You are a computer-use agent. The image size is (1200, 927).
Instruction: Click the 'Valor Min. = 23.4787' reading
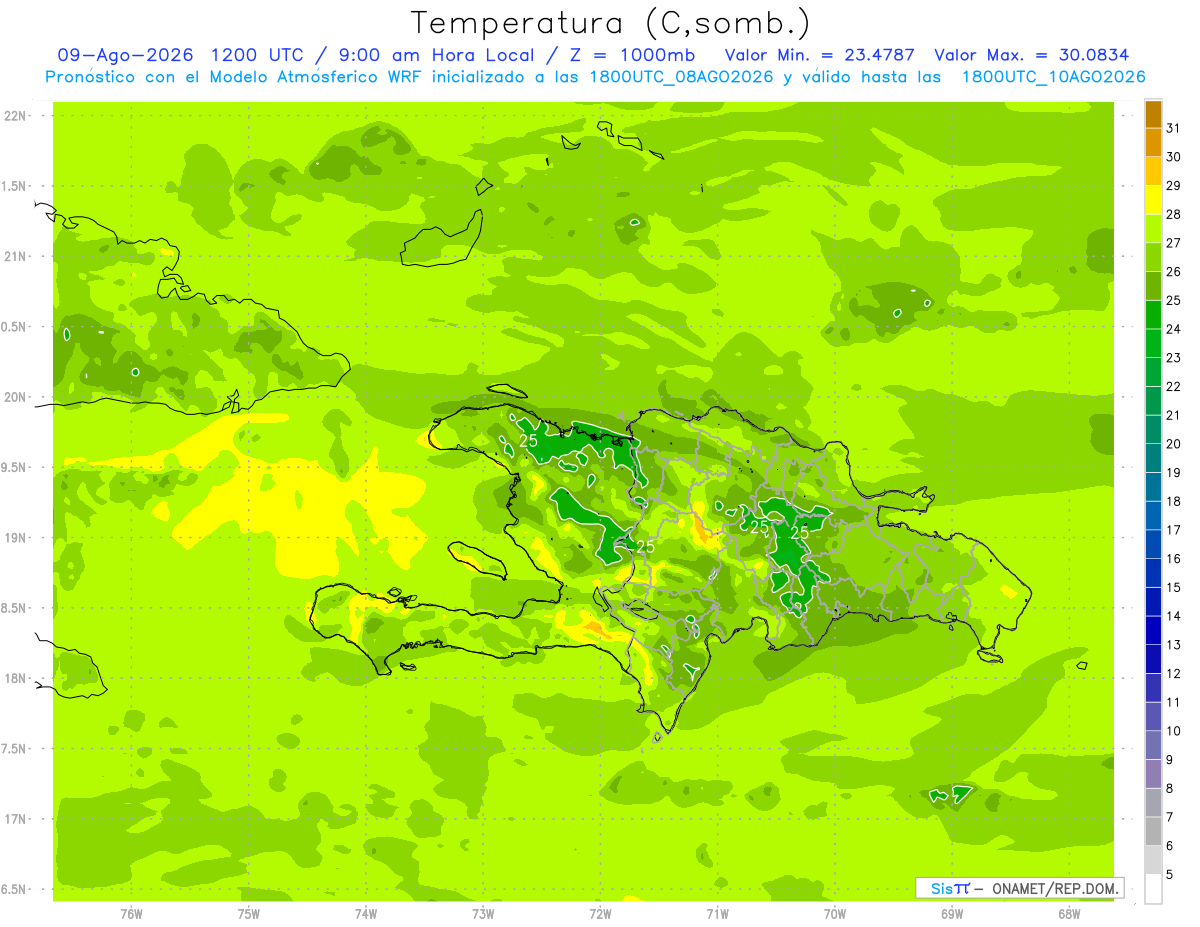(820, 55)
